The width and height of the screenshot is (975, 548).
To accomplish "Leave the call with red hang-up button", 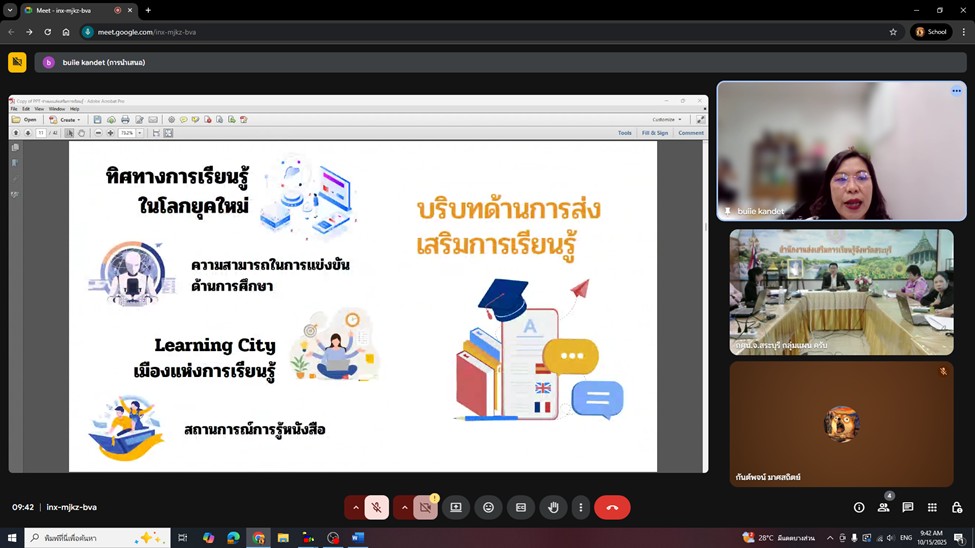I will coord(612,508).
